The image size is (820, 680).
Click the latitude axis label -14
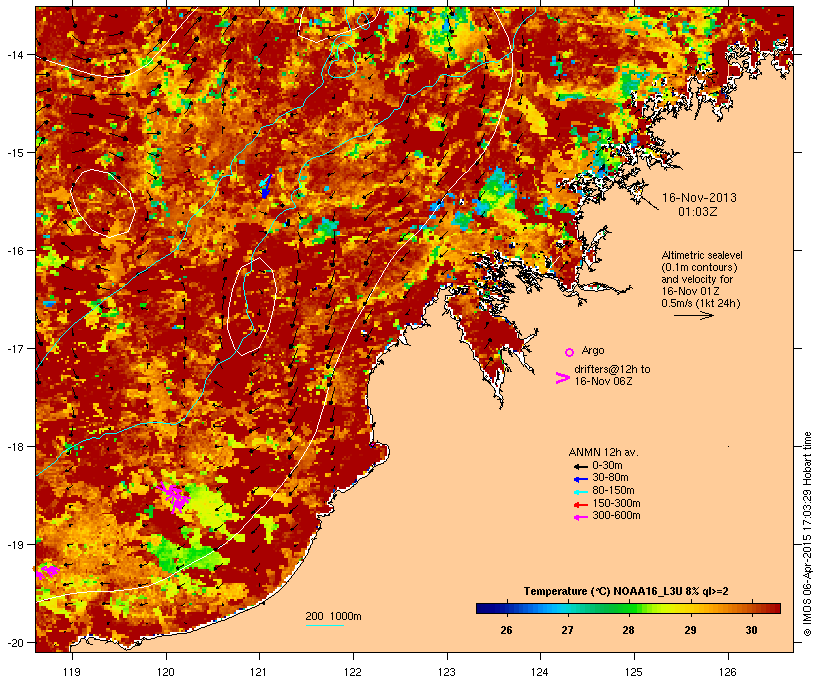15,54
